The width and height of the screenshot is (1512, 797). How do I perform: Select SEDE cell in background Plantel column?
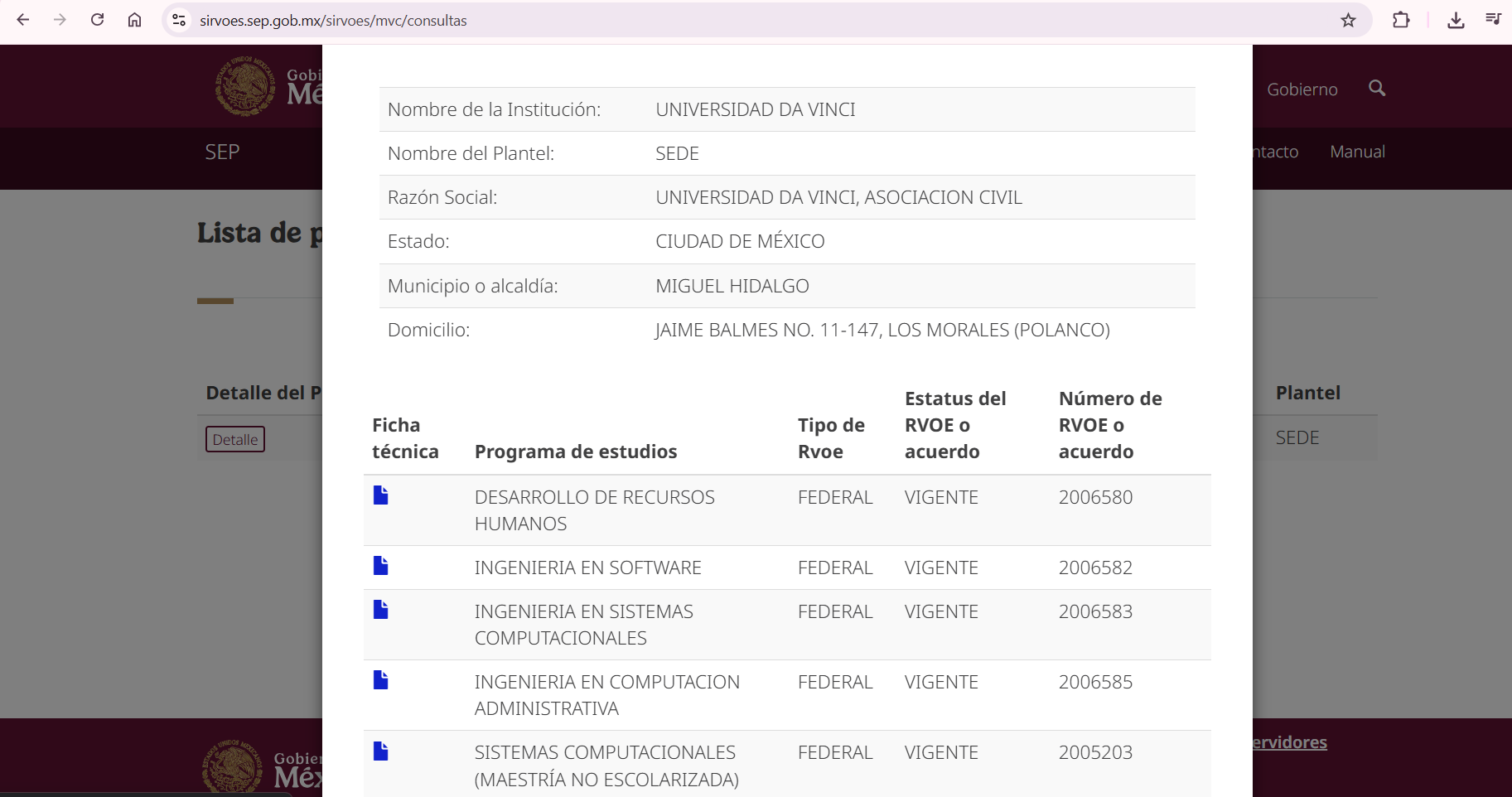[x=1297, y=437]
